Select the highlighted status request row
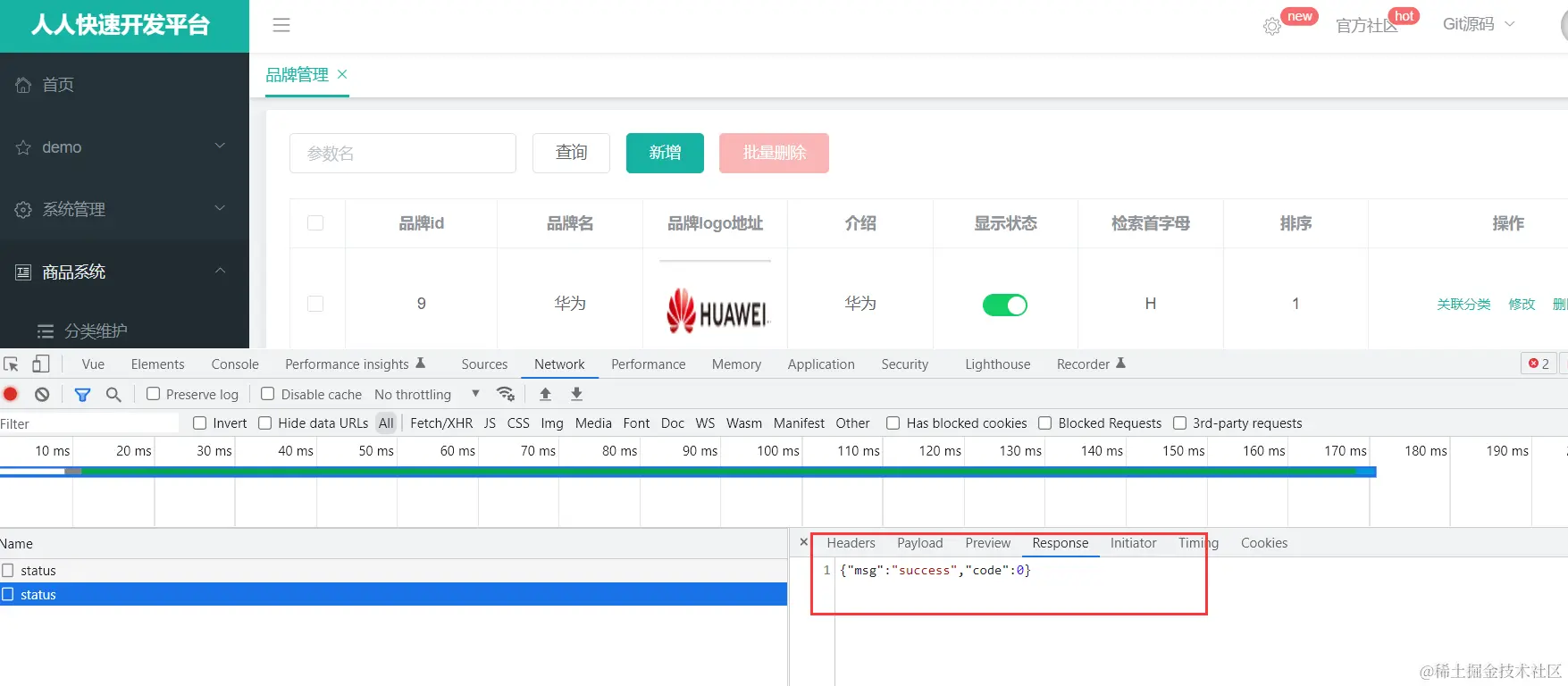 point(393,595)
